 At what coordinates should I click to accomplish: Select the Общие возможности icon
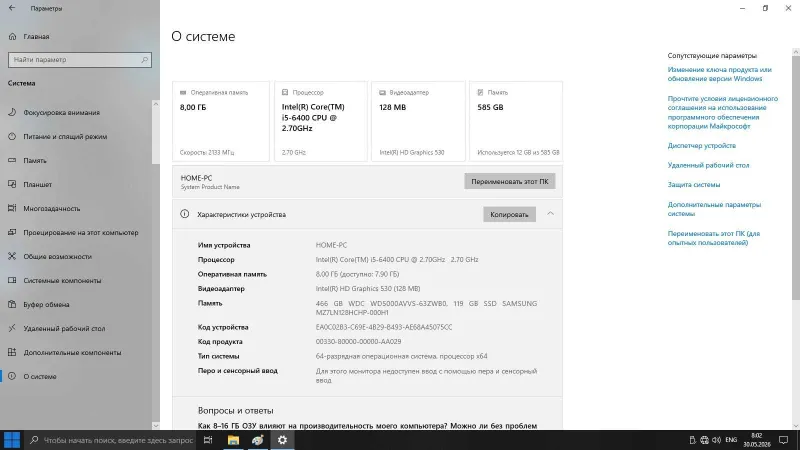(12, 256)
